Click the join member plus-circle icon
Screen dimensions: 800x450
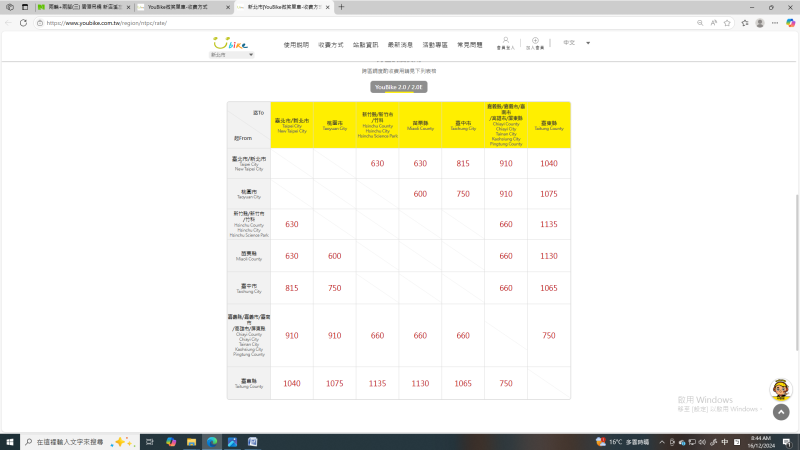535,41
